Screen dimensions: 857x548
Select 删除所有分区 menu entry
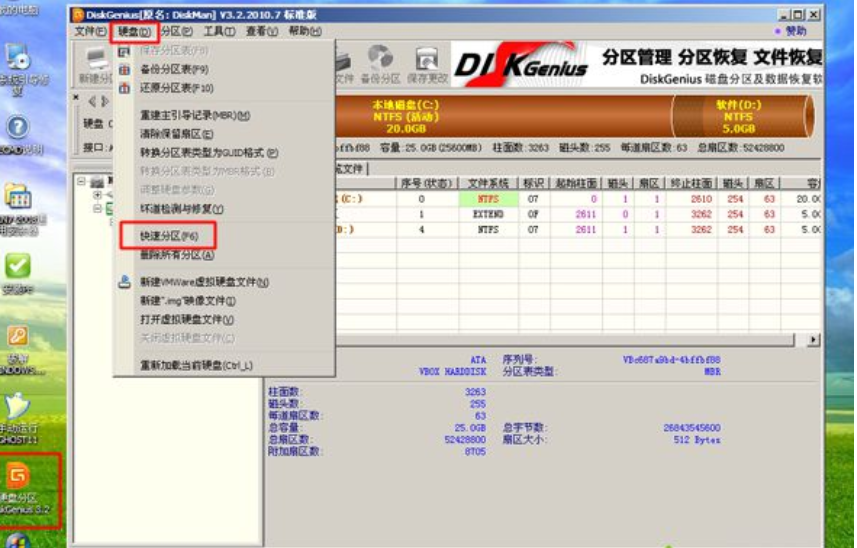pos(224,255)
